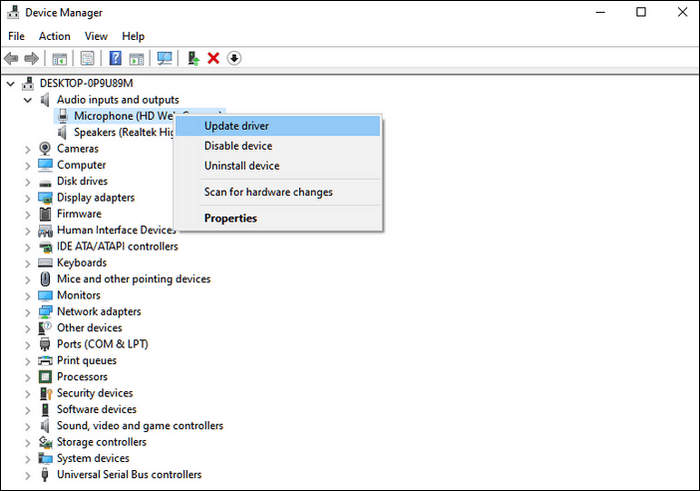This screenshot has width=700, height=491.
Task: Click the Keyboards category icon
Action: 45,262
